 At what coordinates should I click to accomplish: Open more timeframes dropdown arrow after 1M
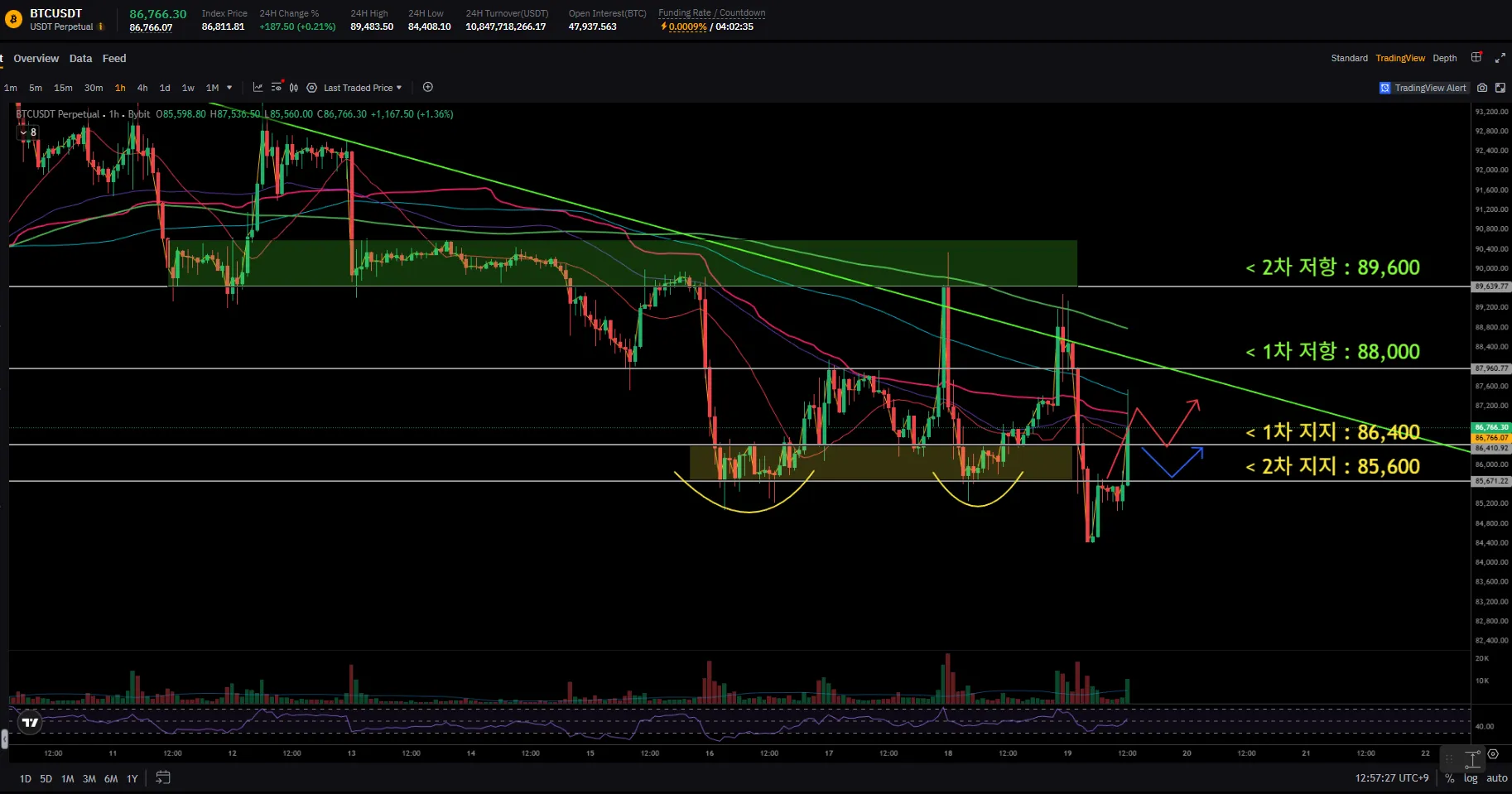tap(229, 88)
